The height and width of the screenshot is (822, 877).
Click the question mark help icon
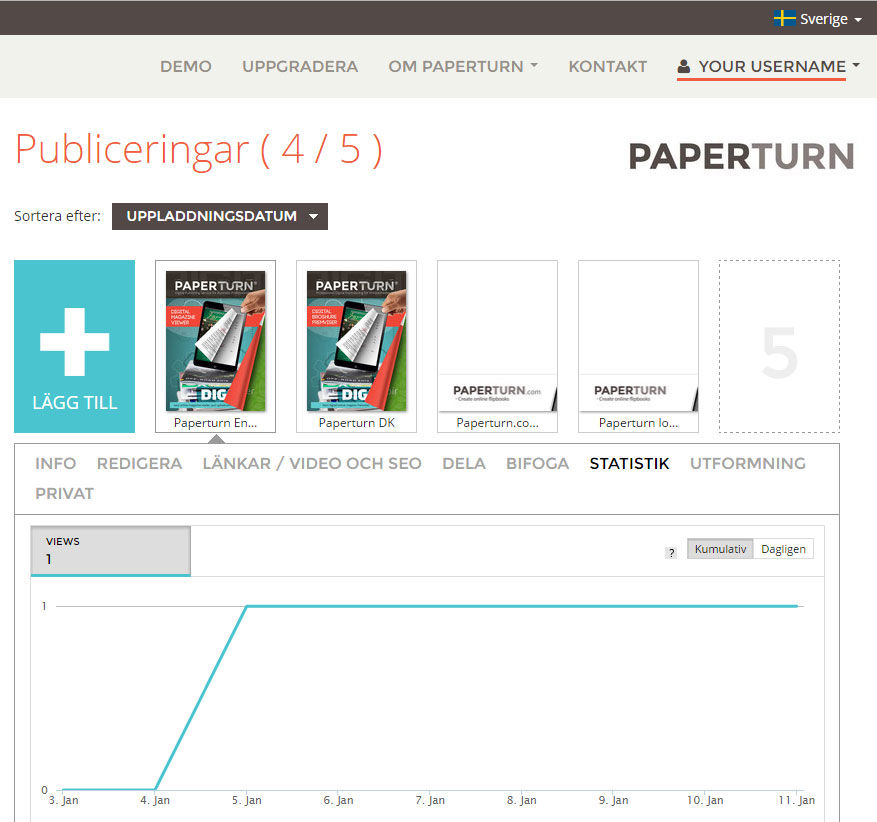(671, 552)
